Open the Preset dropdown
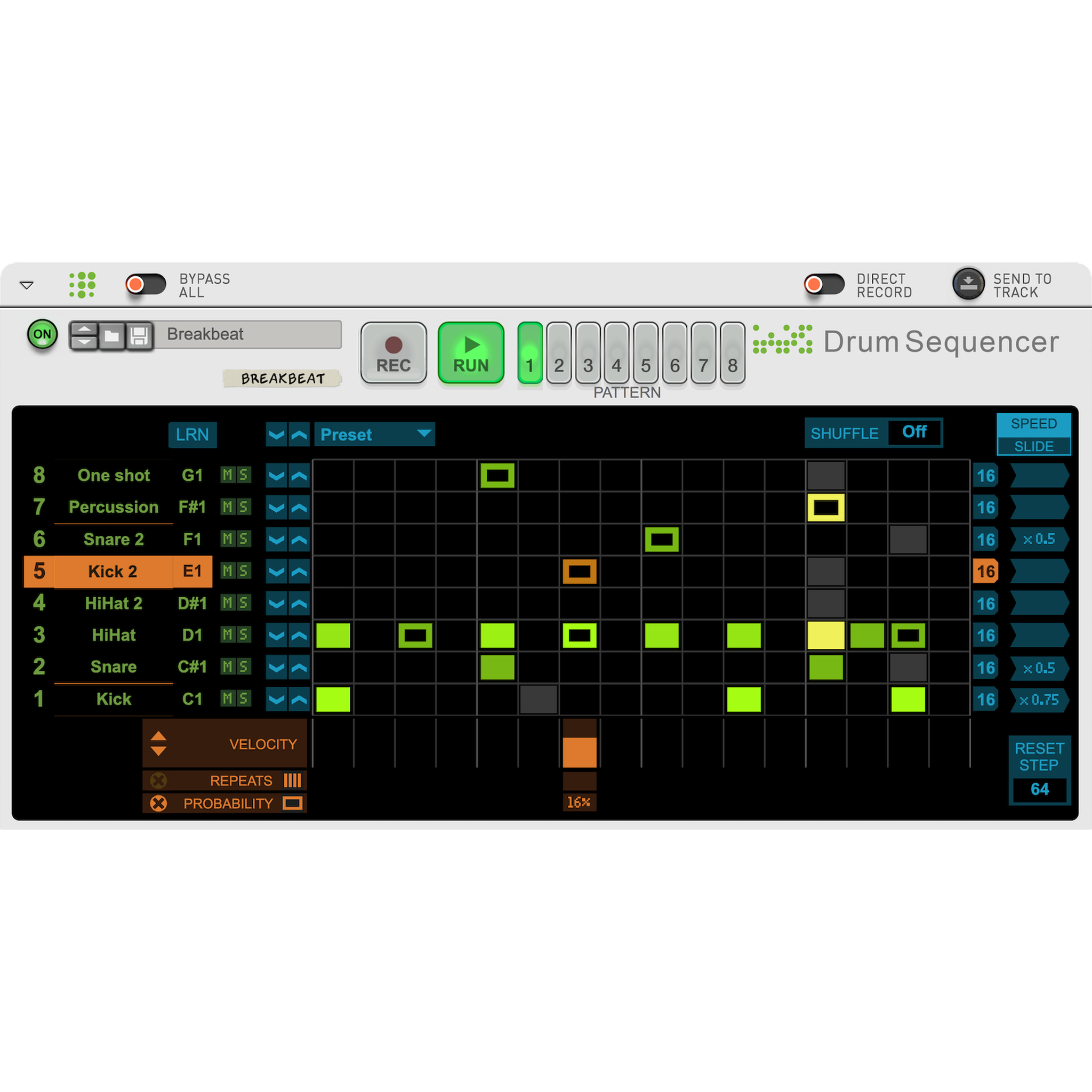The image size is (1092, 1092). pyautogui.click(x=374, y=435)
